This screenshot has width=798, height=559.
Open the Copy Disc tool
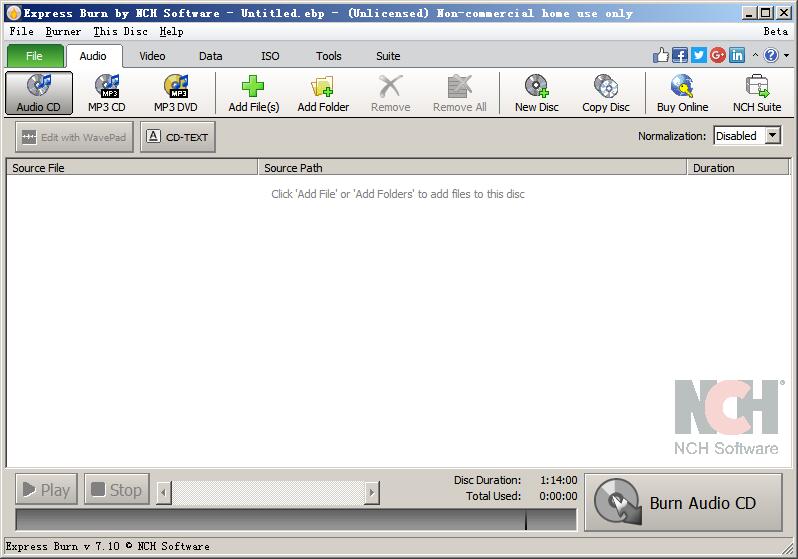[x=606, y=93]
